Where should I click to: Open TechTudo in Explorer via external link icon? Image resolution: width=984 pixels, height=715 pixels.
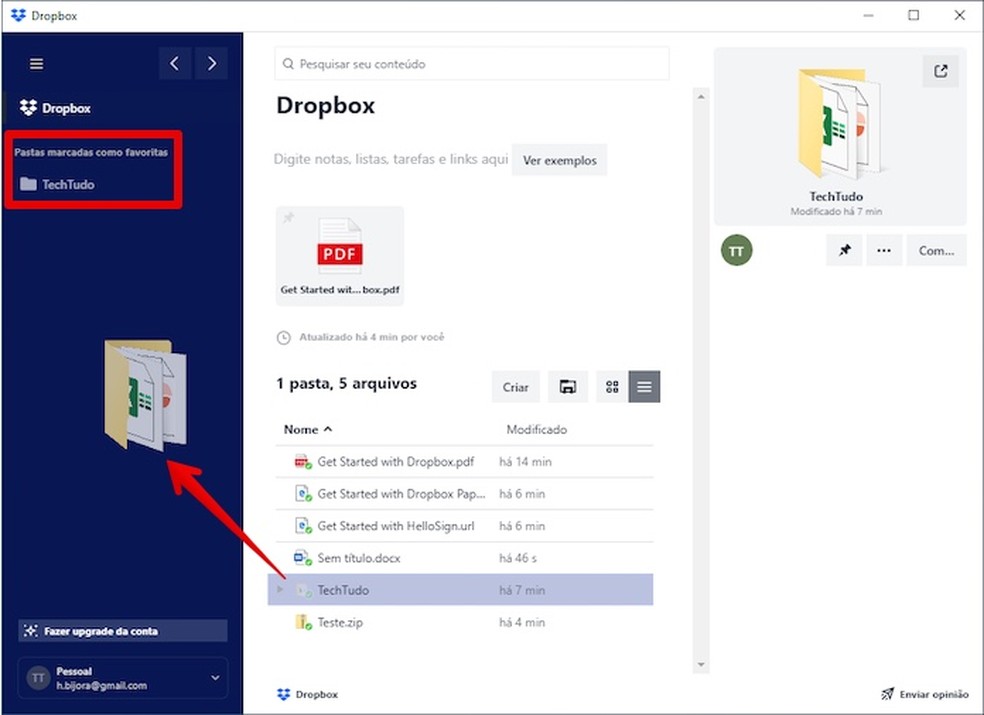[940, 70]
